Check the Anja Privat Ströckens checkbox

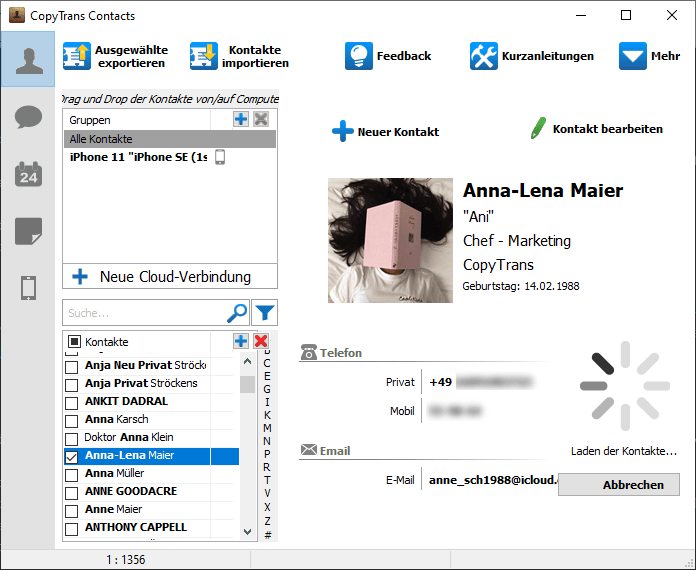coord(71,385)
